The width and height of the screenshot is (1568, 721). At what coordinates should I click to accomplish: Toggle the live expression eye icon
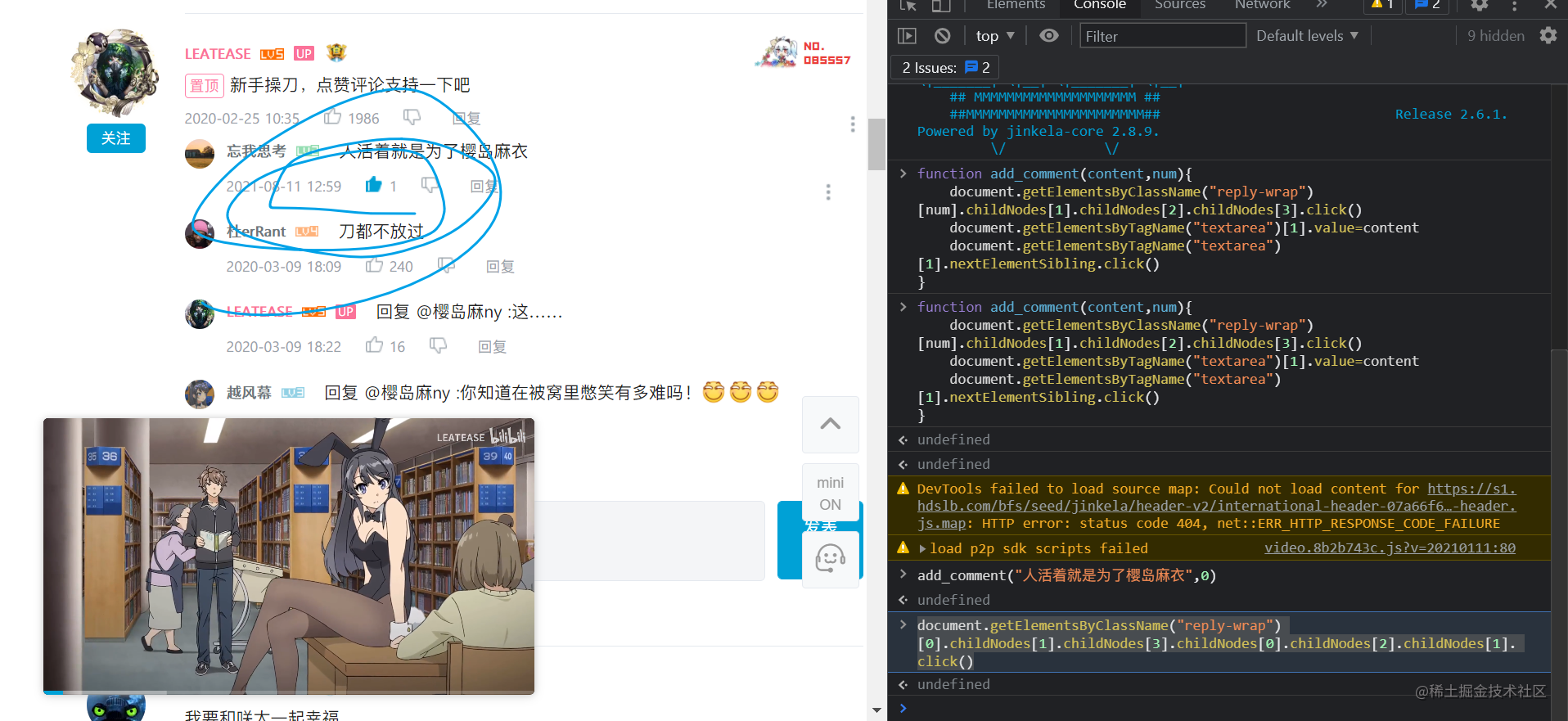coord(1049,36)
